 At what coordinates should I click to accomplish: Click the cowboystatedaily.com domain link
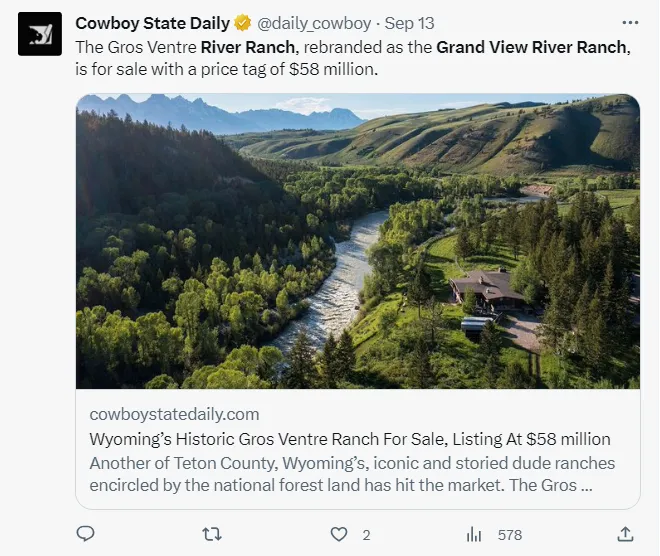(x=174, y=414)
